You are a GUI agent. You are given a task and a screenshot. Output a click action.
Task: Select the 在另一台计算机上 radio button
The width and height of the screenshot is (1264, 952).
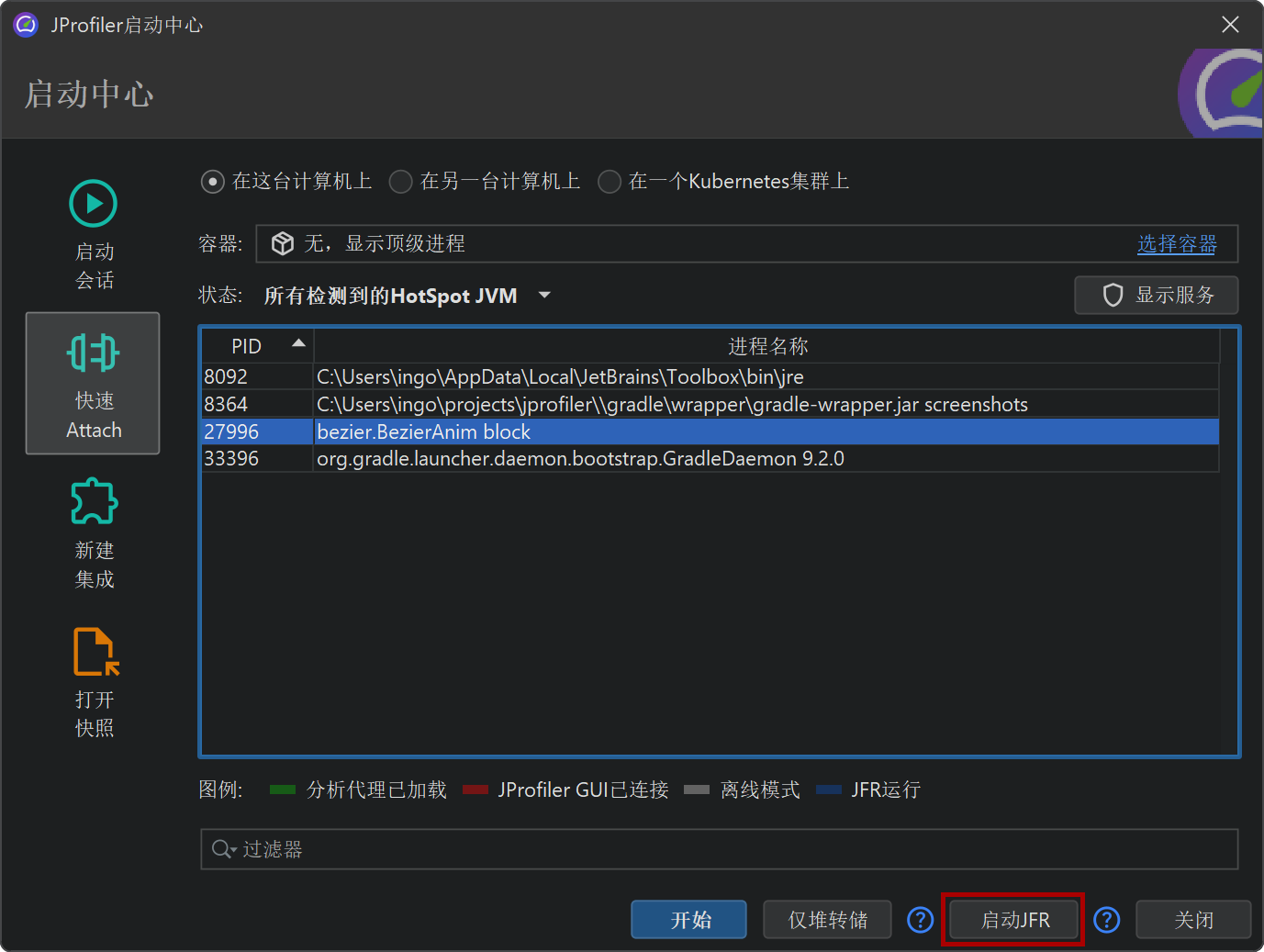click(x=400, y=182)
